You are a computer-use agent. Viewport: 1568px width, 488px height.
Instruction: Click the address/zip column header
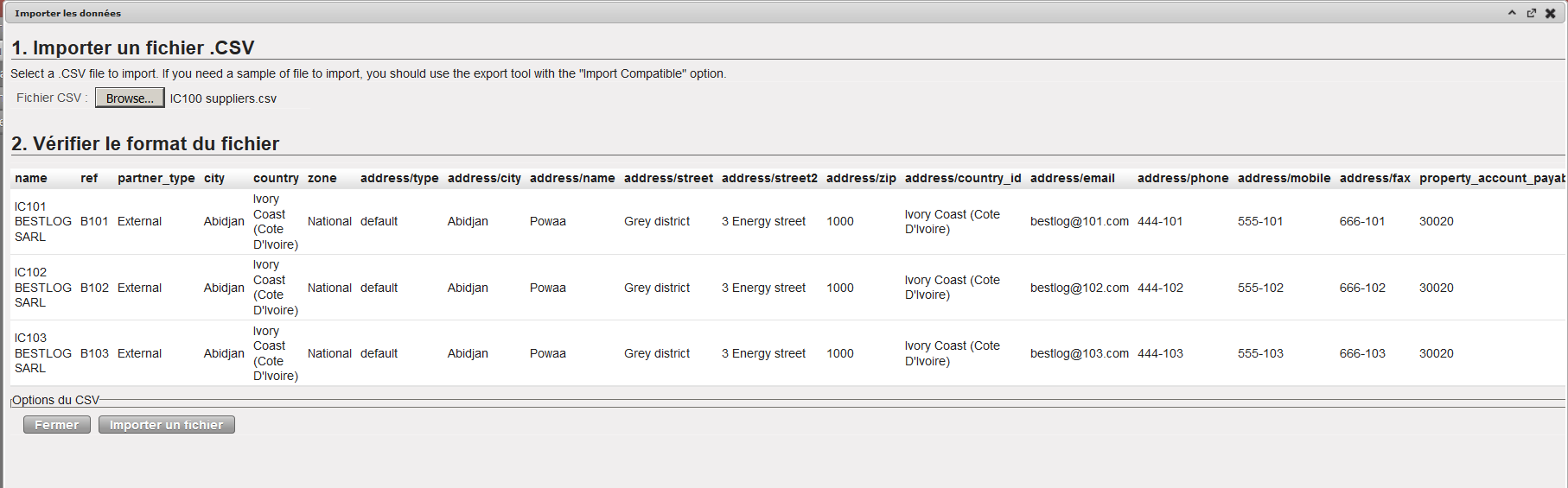point(860,178)
